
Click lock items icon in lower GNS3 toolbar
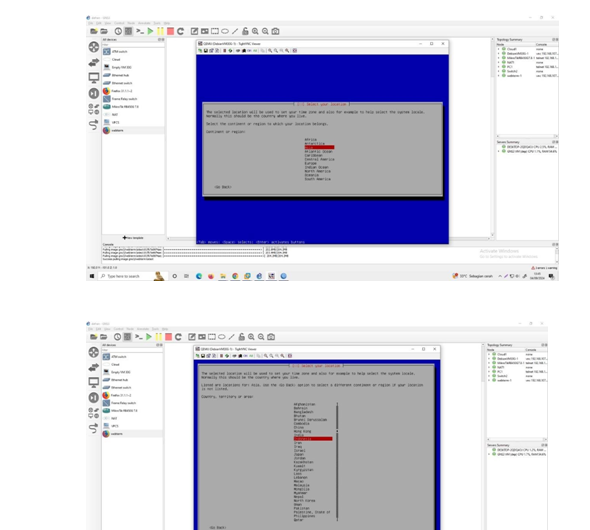click(242, 337)
